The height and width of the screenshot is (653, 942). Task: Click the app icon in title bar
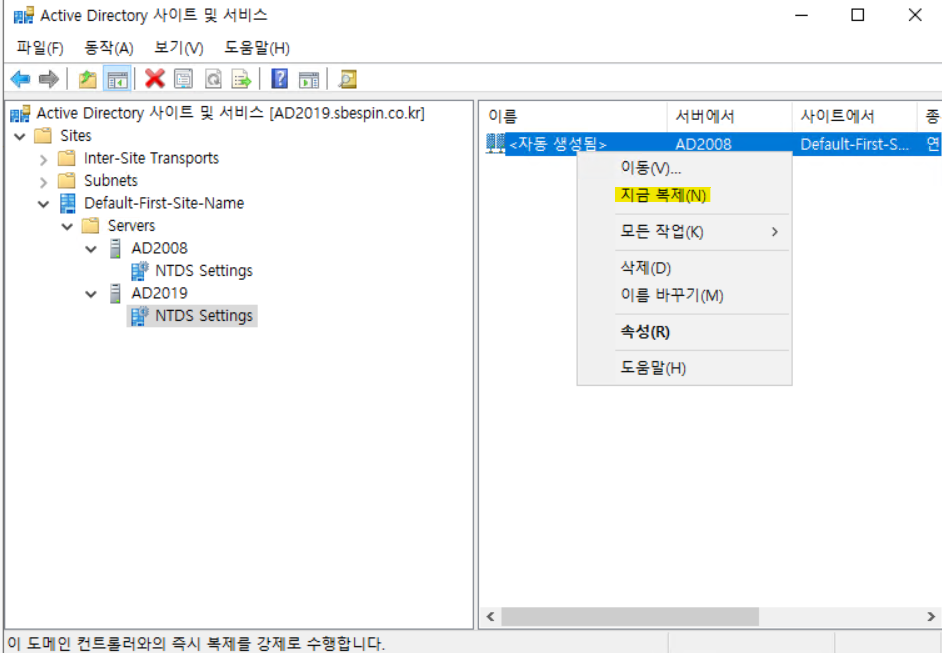point(23,15)
